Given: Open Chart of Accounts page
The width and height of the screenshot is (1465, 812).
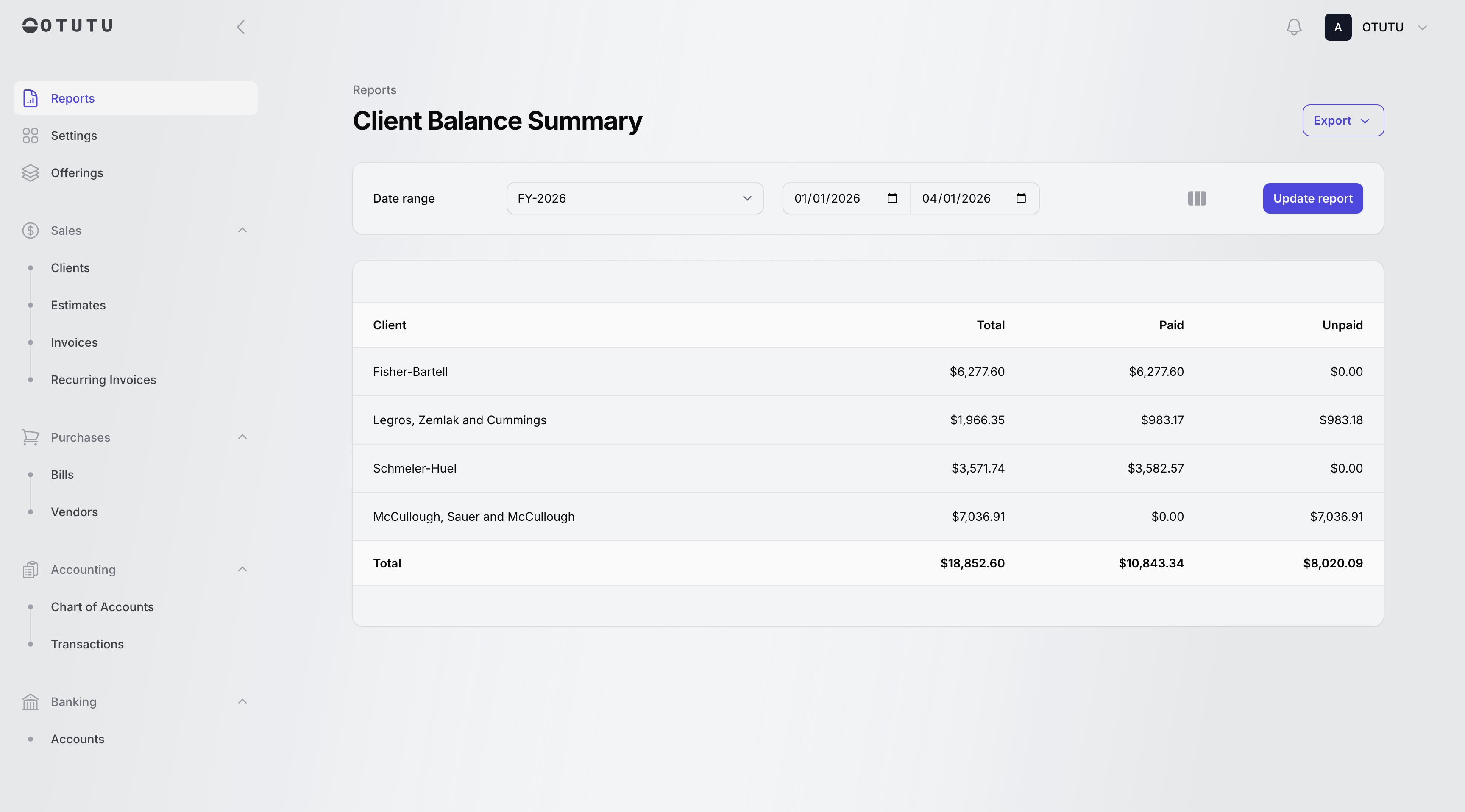Looking at the screenshot, I should pyautogui.click(x=102, y=607).
